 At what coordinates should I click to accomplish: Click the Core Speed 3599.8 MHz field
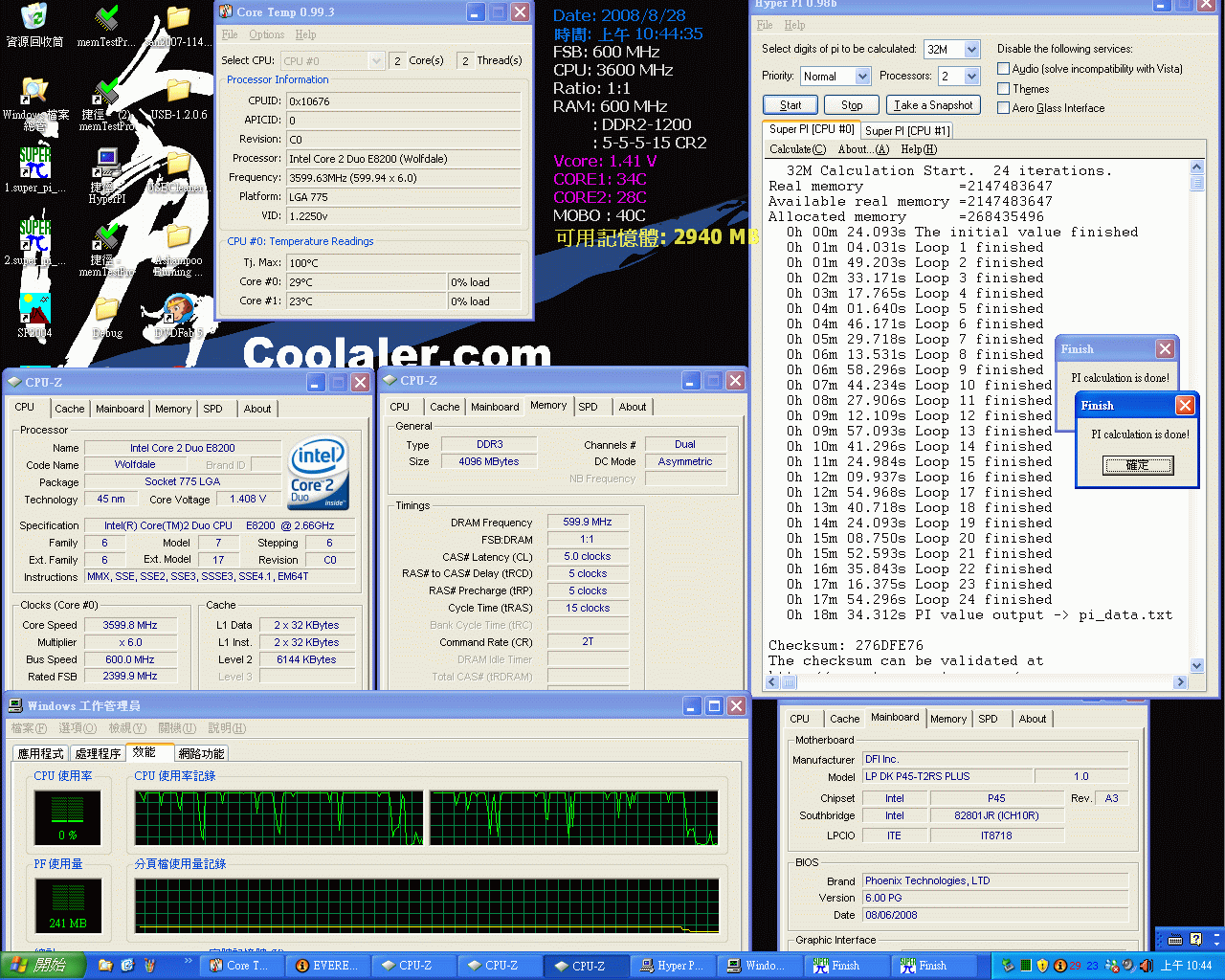tap(130, 625)
